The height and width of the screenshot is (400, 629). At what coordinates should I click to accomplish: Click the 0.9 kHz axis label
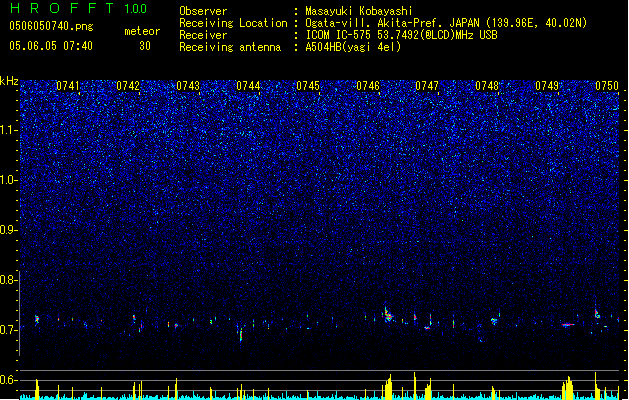(x=8, y=230)
